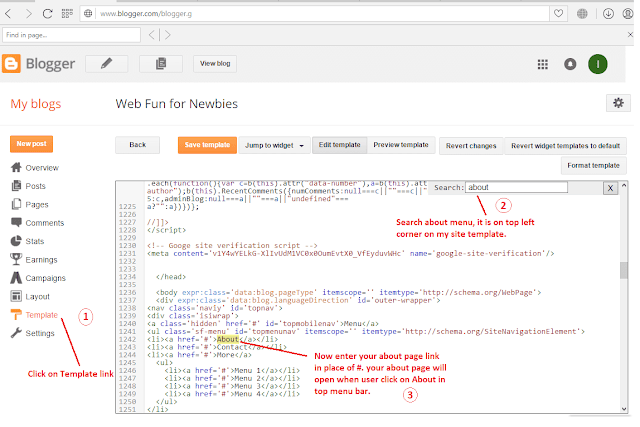
Task: Click Menu 1 text in code
Action: [247, 371]
